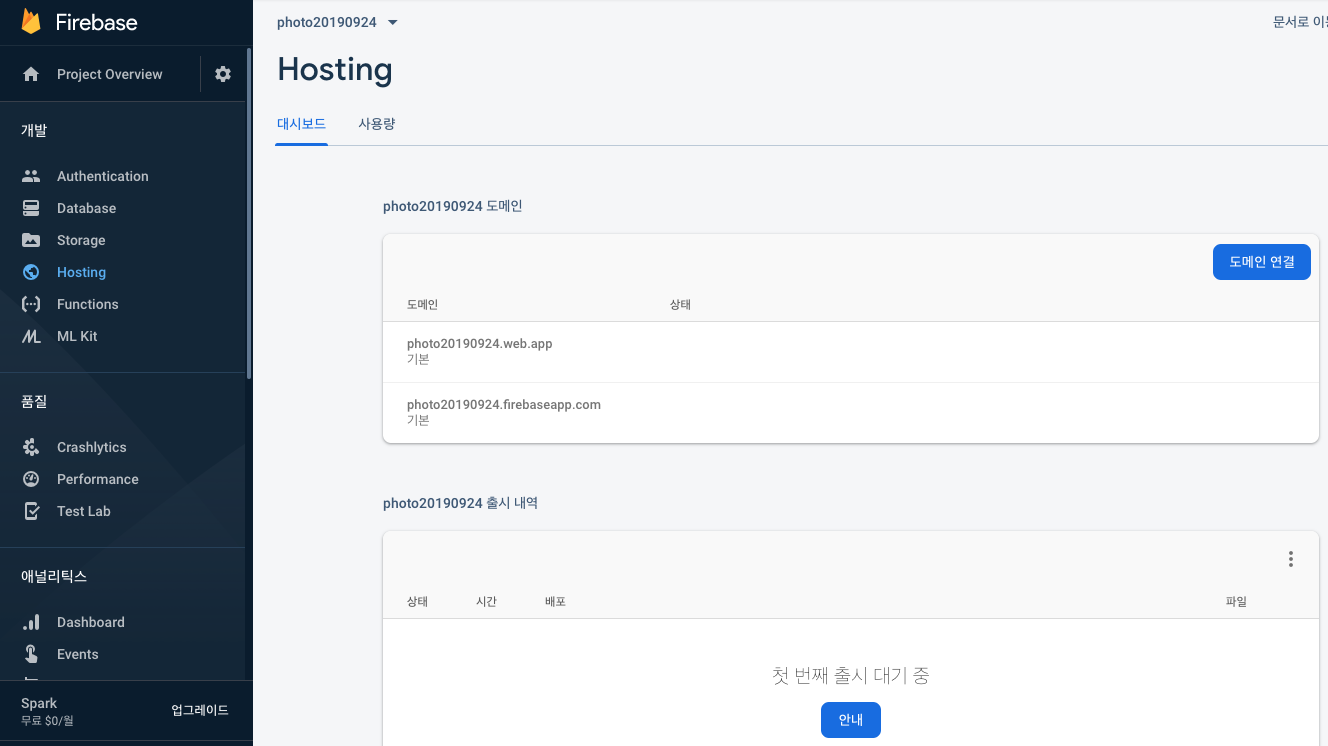Switch to the 사용량 tab
The width and height of the screenshot is (1328, 746).
point(377,124)
